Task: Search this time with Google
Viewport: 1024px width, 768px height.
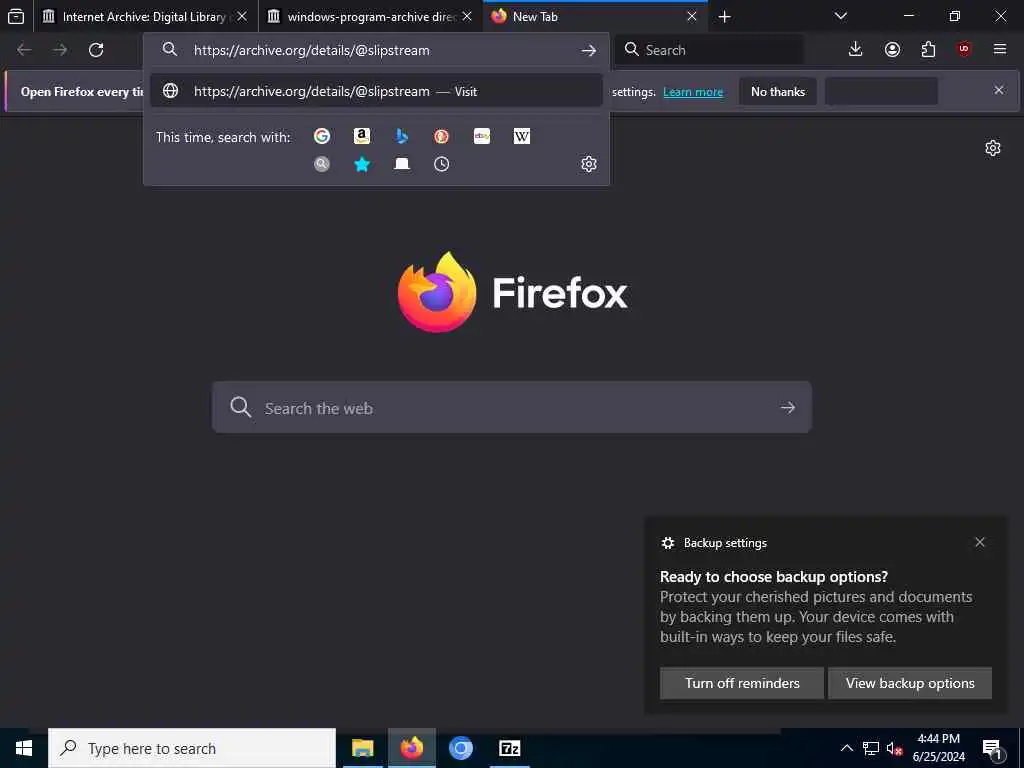Action: [322, 136]
